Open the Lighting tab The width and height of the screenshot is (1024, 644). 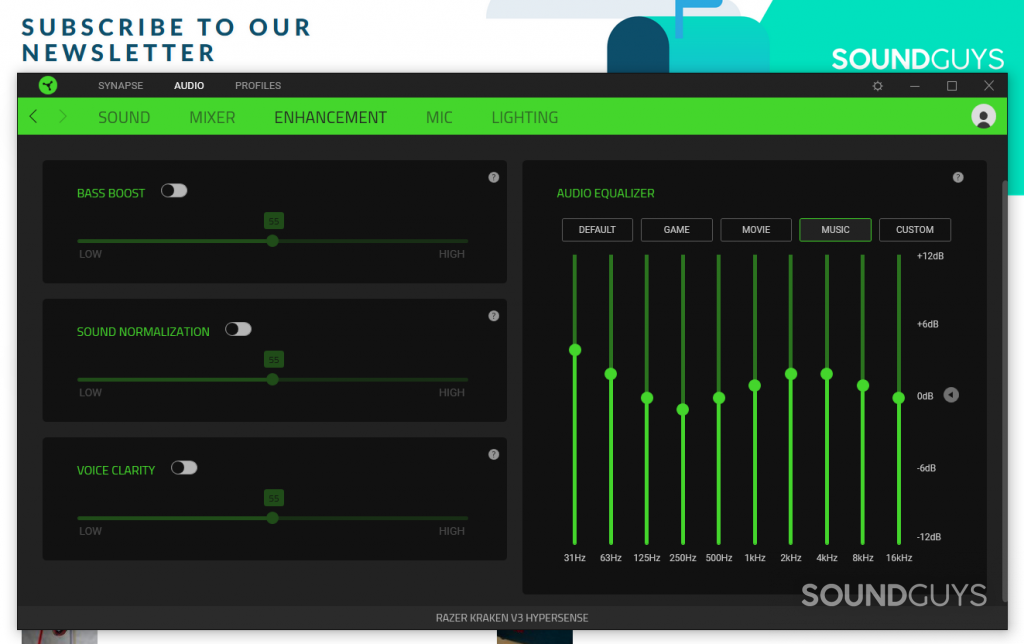click(525, 118)
